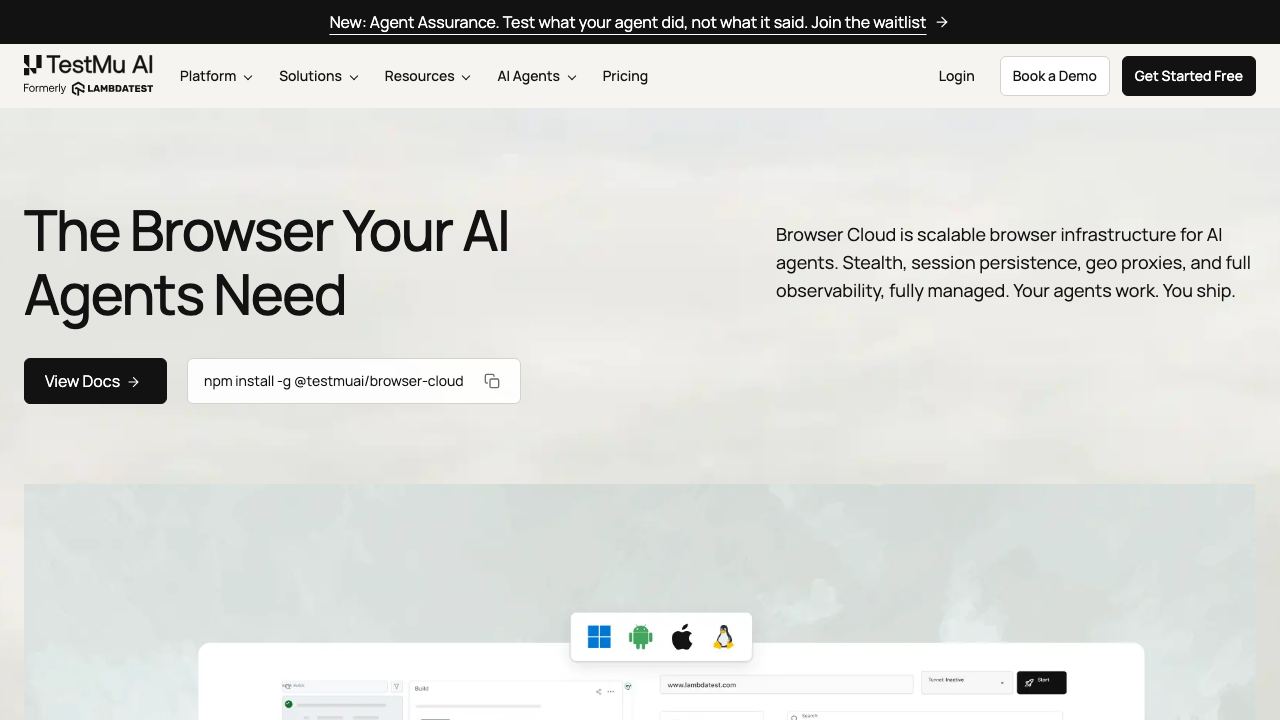Click the share icon in Build panel
This screenshot has height=720, width=1280.
(x=599, y=691)
